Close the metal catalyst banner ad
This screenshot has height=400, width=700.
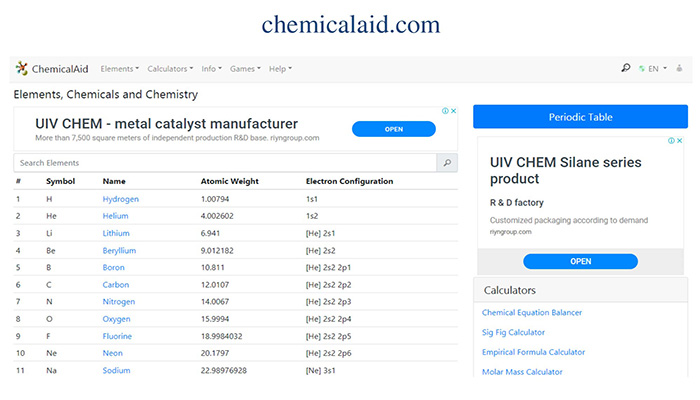453,111
